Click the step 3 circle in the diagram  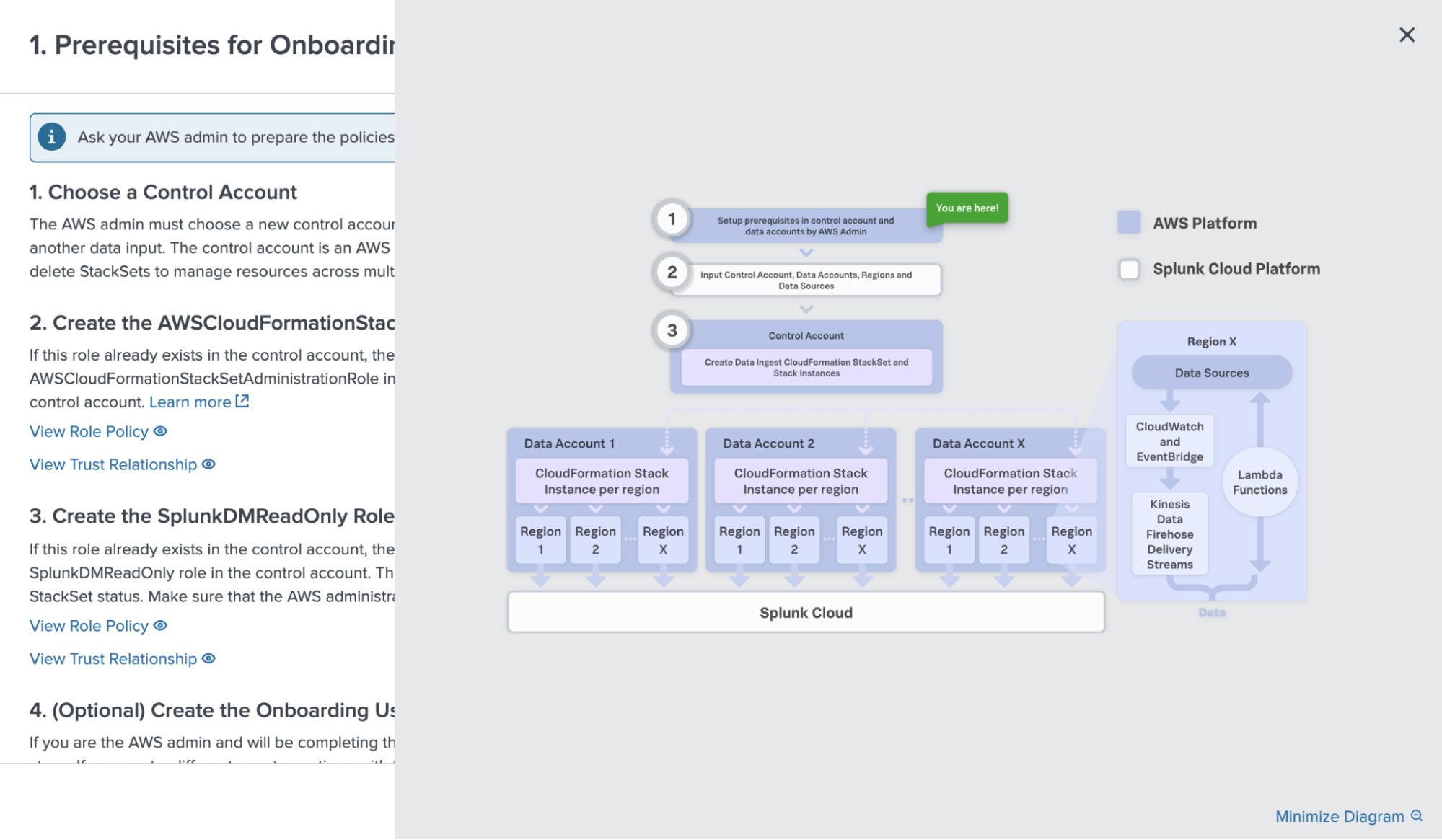(672, 330)
